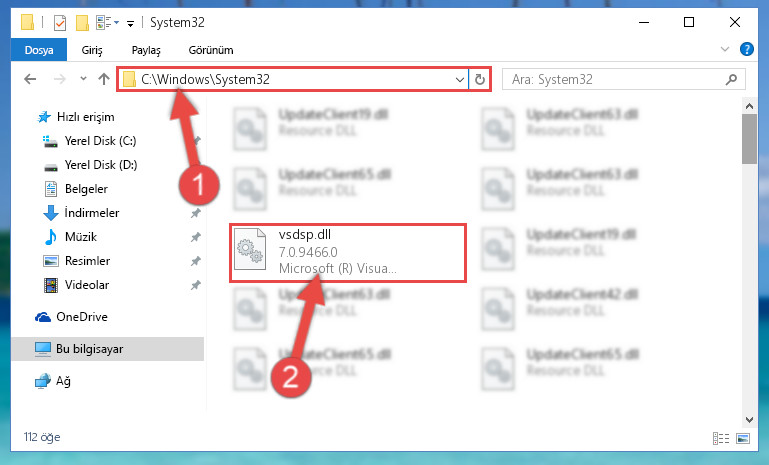Click the Ara: System32 search field
769x465 pixels.
614,79
